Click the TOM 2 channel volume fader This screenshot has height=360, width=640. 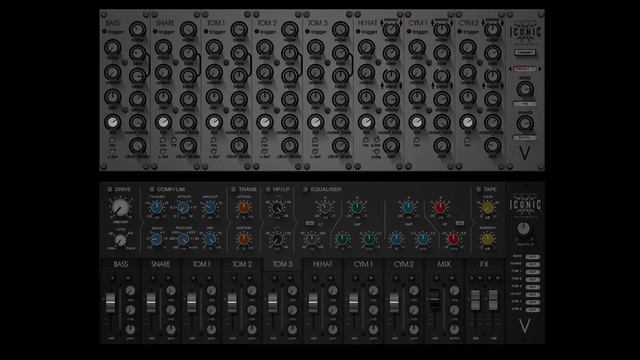(x=232, y=302)
